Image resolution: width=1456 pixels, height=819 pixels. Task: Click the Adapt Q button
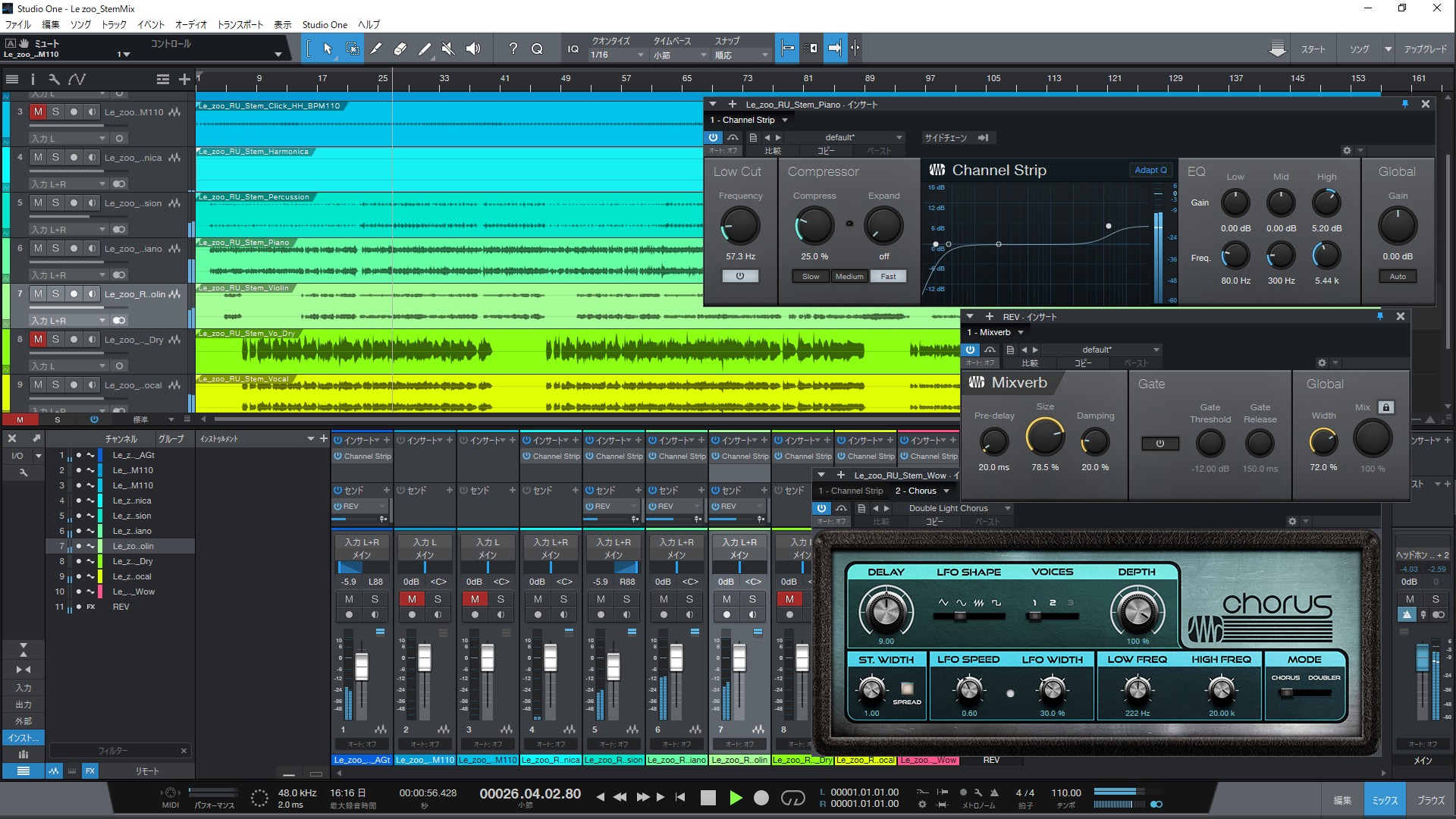coord(1151,170)
